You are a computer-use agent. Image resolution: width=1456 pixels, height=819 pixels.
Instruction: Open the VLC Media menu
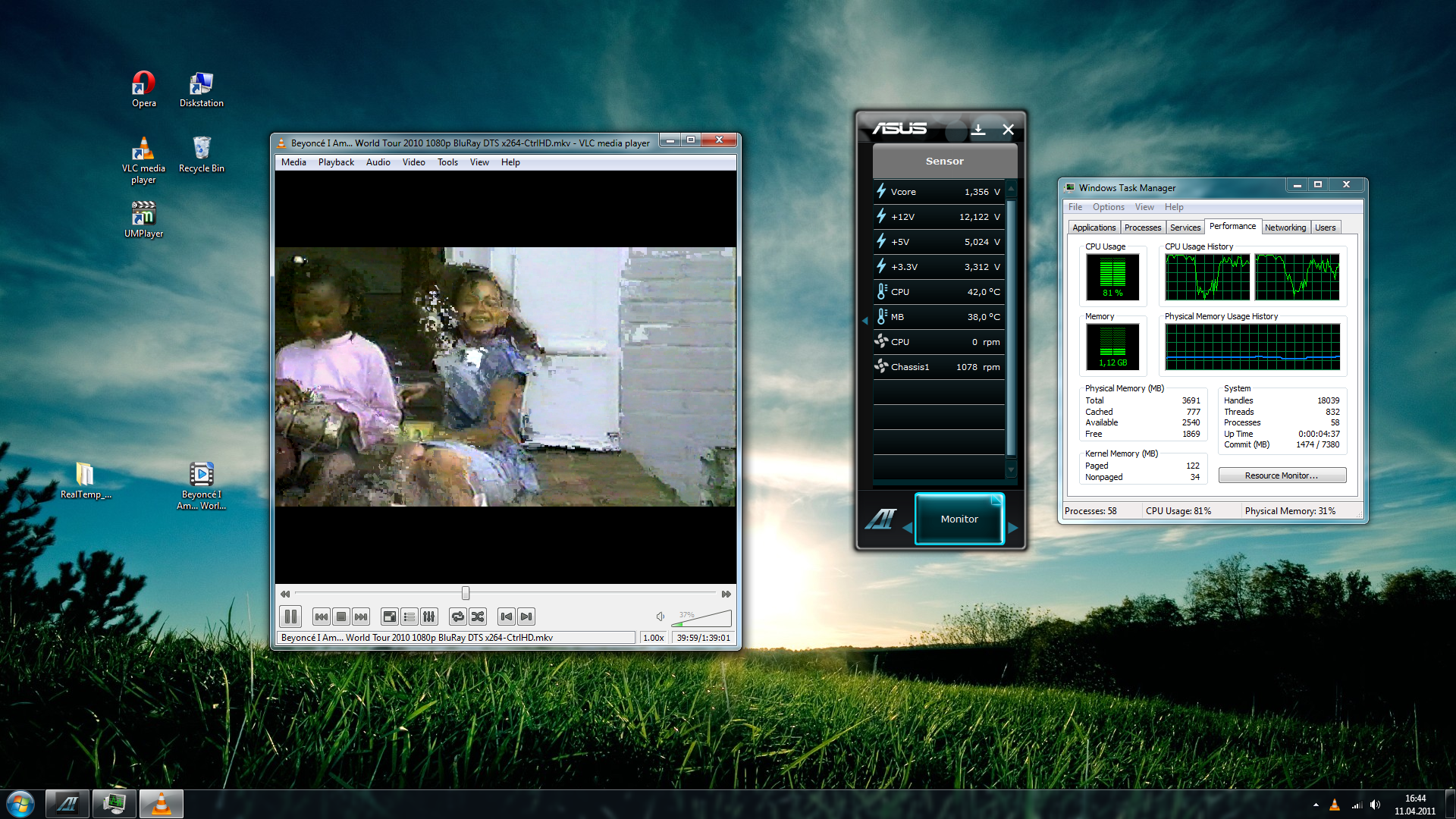(293, 162)
